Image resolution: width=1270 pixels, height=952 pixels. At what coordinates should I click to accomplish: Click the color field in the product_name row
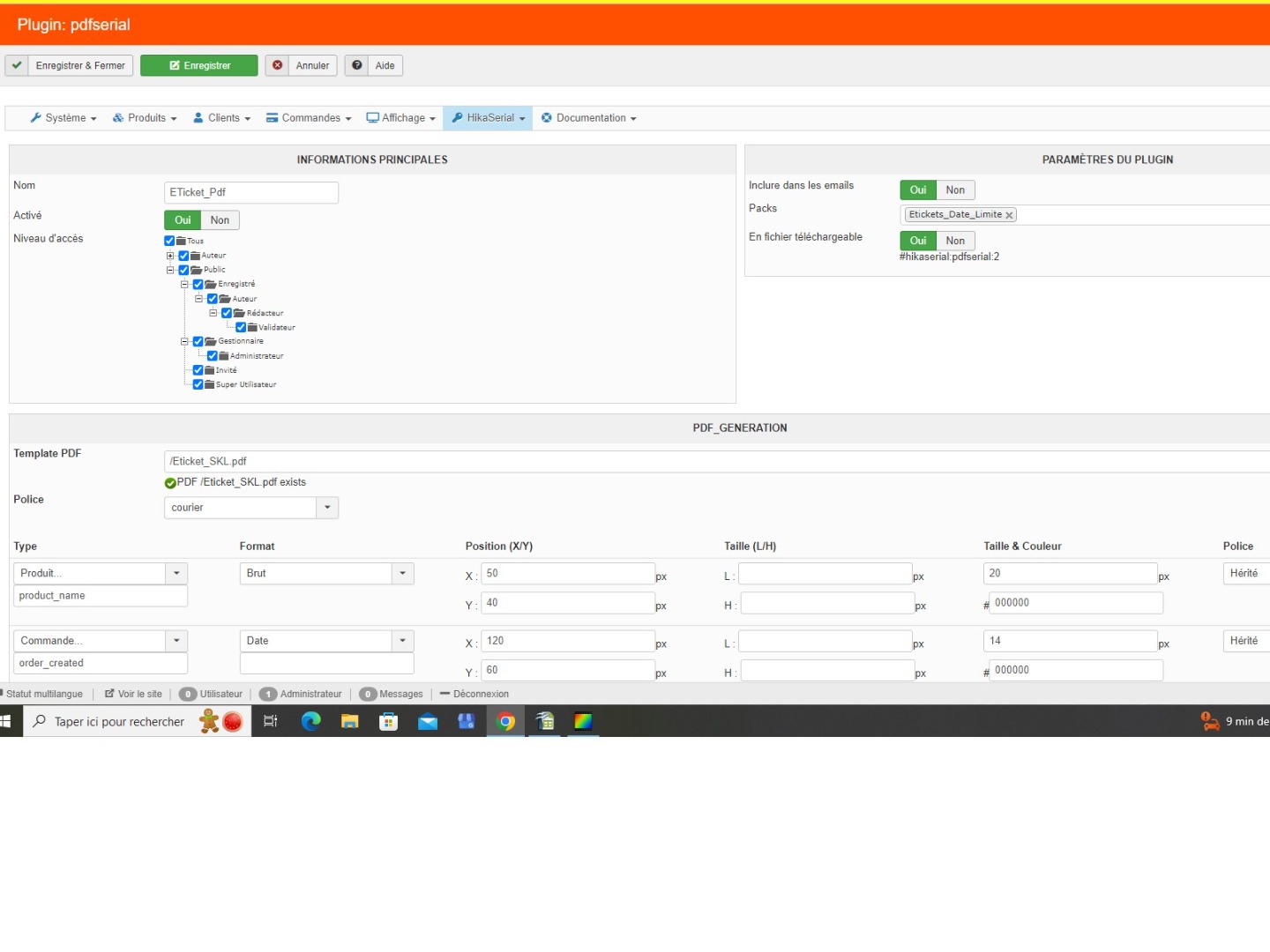click(x=1076, y=603)
